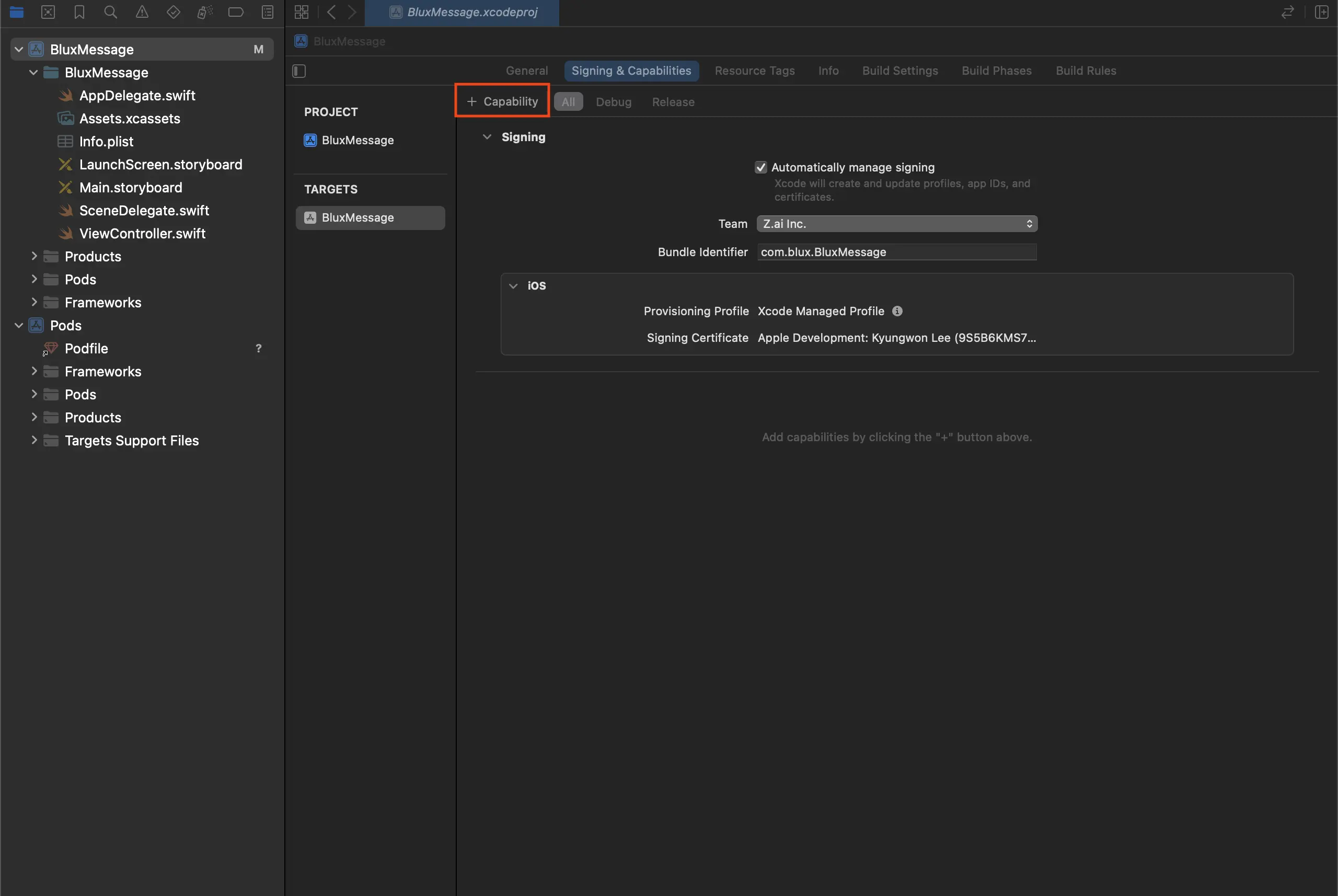
Task: Select the Signing & Capabilities tab
Action: click(x=631, y=71)
